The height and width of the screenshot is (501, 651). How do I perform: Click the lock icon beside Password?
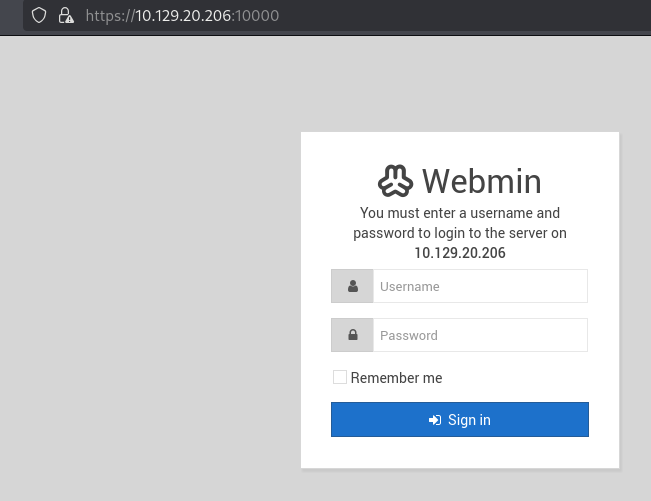pyautogui.click(x=353, y=335)
